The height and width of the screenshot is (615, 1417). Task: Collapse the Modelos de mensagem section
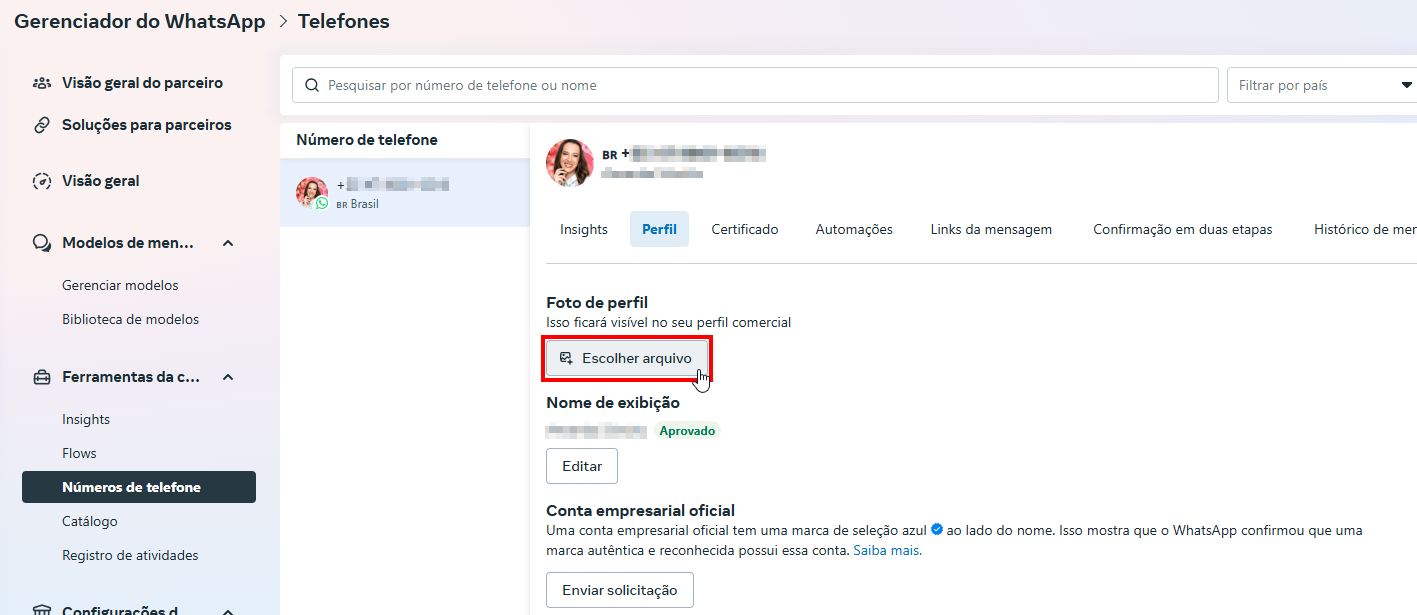click(228, 243)
